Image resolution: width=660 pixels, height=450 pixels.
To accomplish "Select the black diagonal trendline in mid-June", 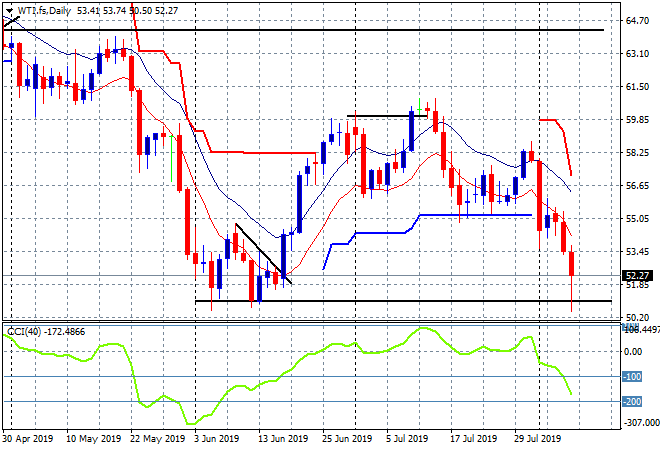I will pos(263,254).
